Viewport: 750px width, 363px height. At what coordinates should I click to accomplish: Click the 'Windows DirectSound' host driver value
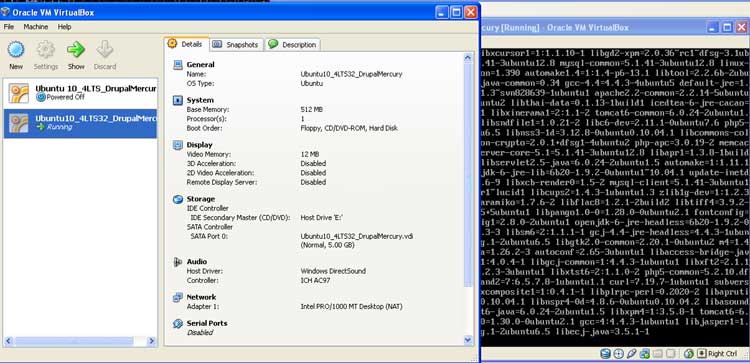pos(333,271)
